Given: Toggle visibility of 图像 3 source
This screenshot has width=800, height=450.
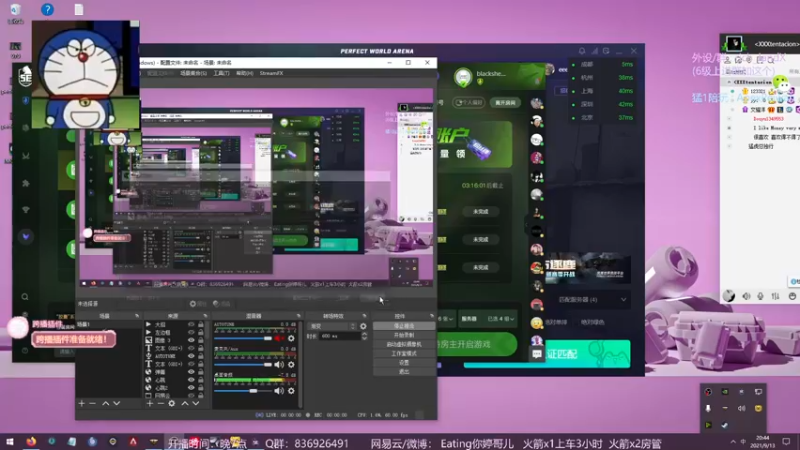Looking at the screenshot, I should click(x=191, y=340).
